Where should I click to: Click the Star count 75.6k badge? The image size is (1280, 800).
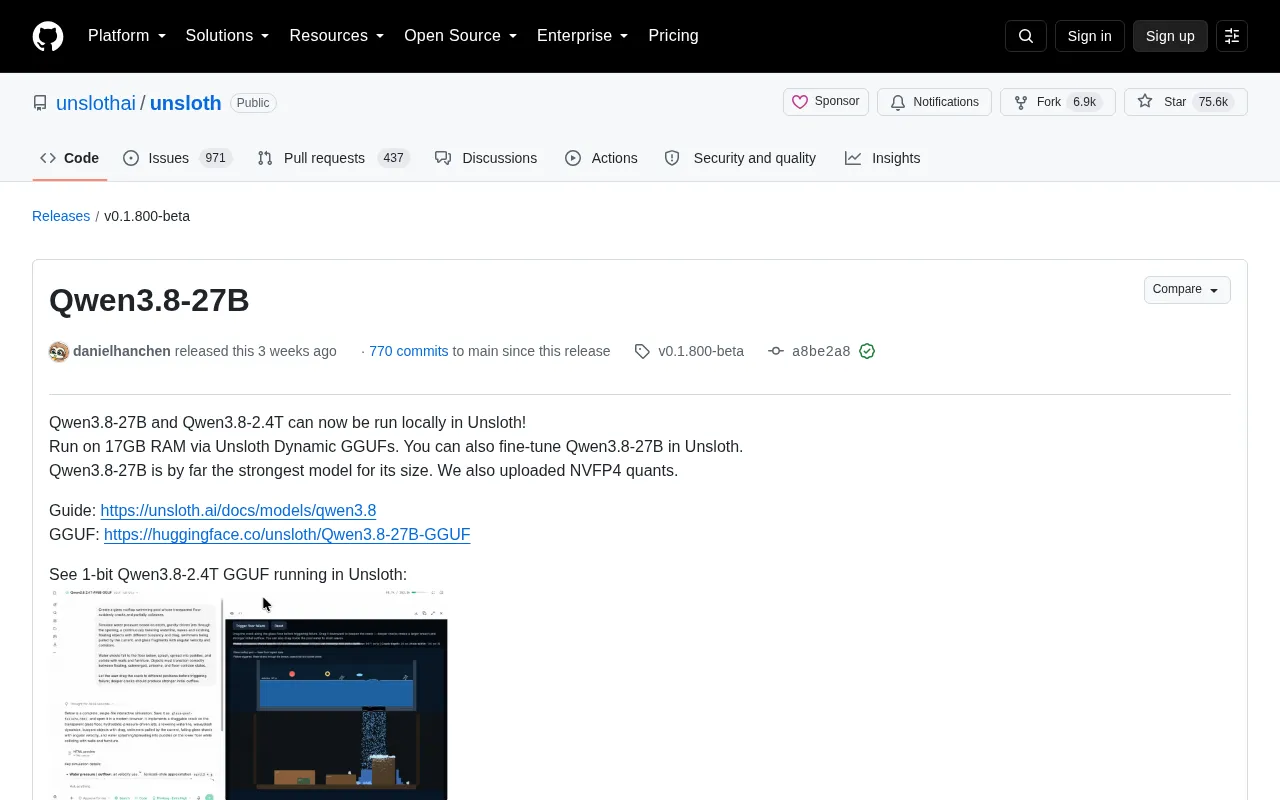pyautogui.click(x=1213, y=102)
